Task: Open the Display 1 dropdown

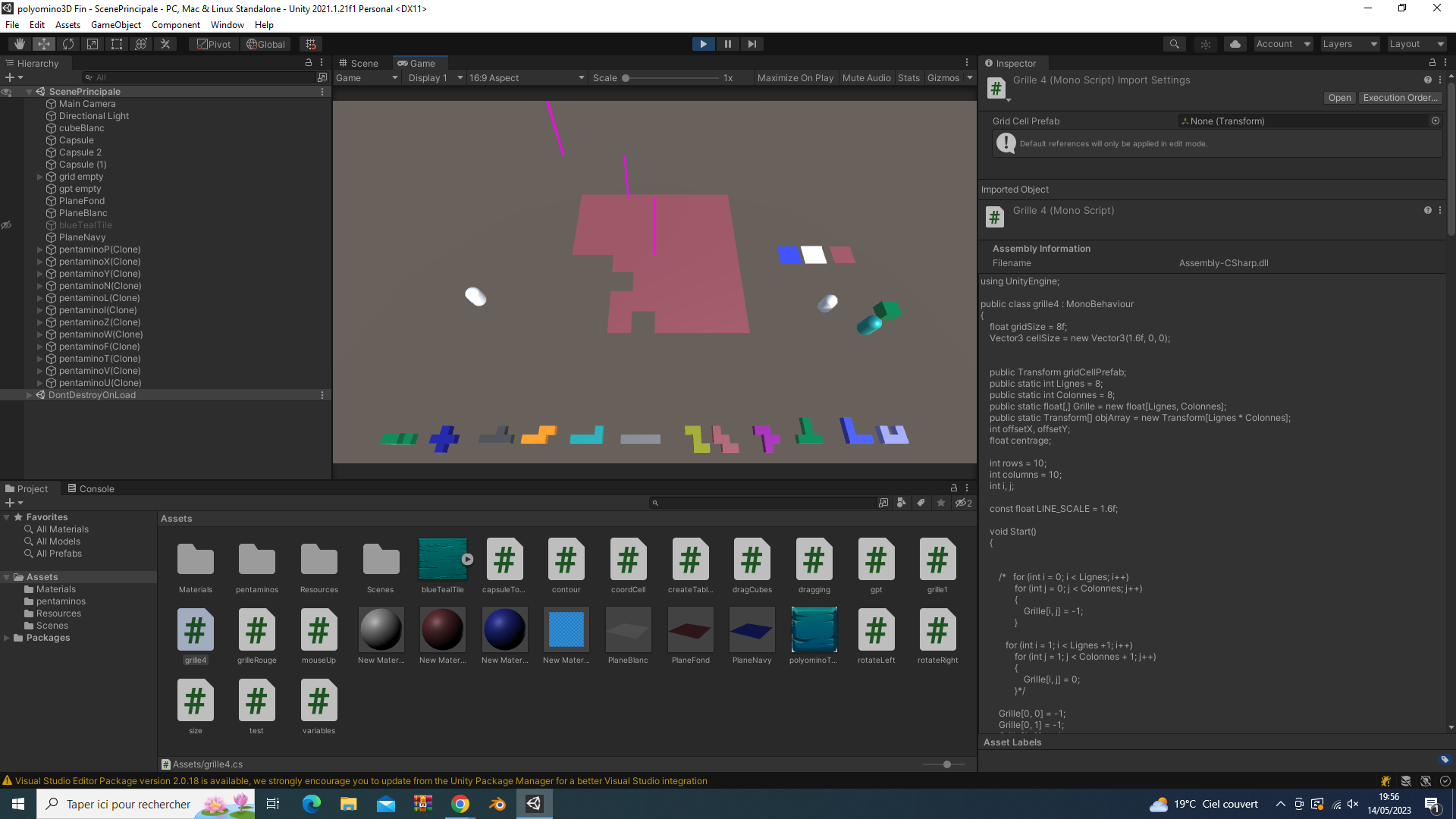Action: coord(432,77)
